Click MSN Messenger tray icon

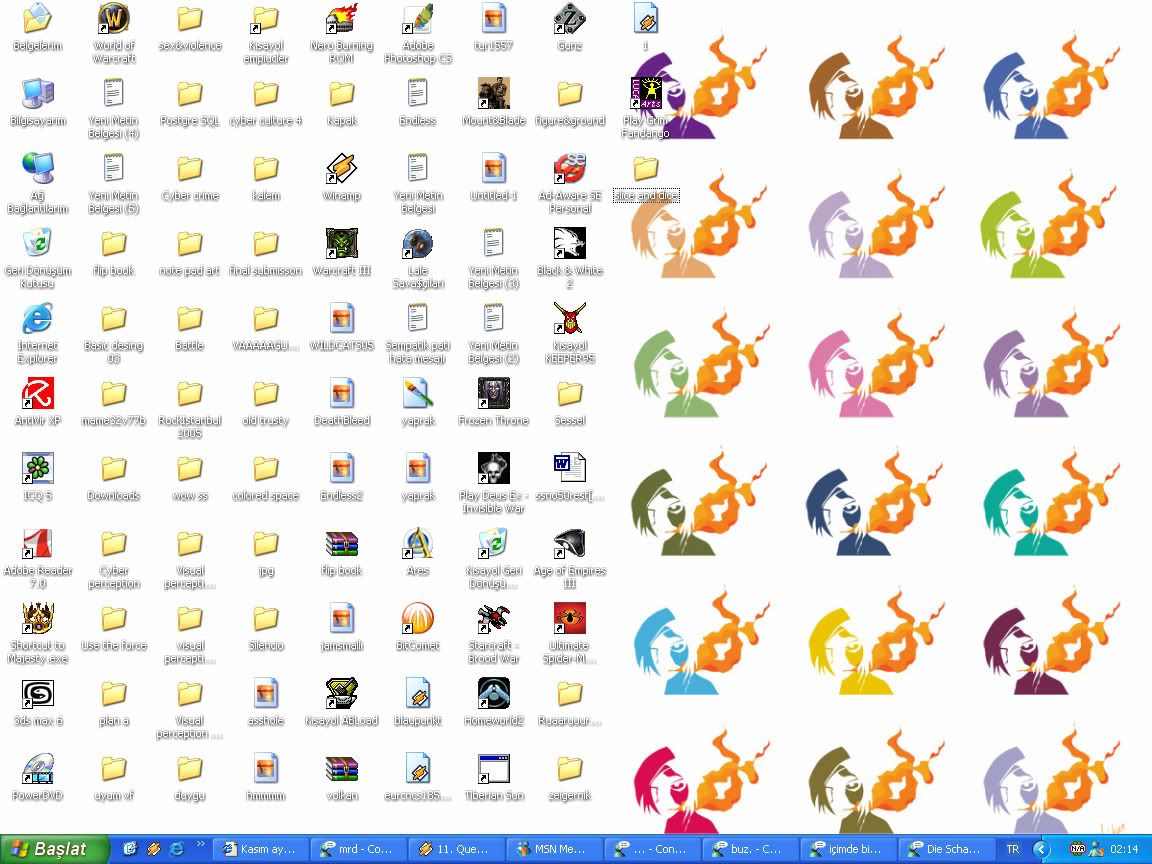click(x=1096, y=849)
